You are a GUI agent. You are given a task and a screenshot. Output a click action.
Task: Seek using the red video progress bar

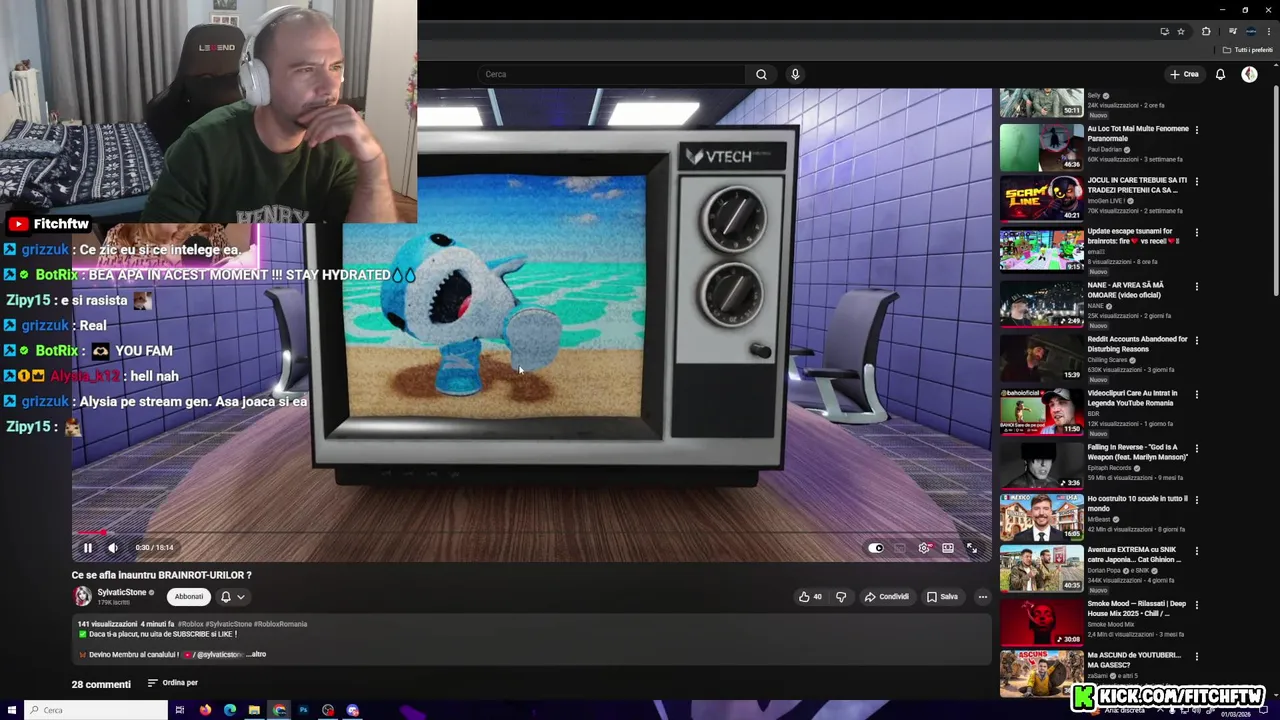tap(532, 533)
